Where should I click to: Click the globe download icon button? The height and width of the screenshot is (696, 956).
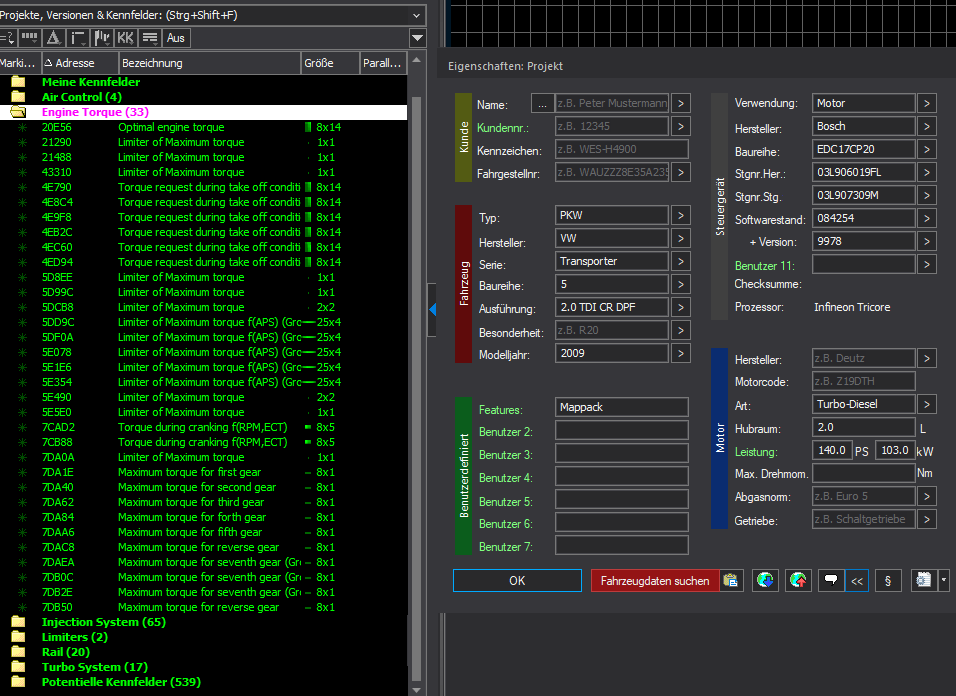click(765, 580)
